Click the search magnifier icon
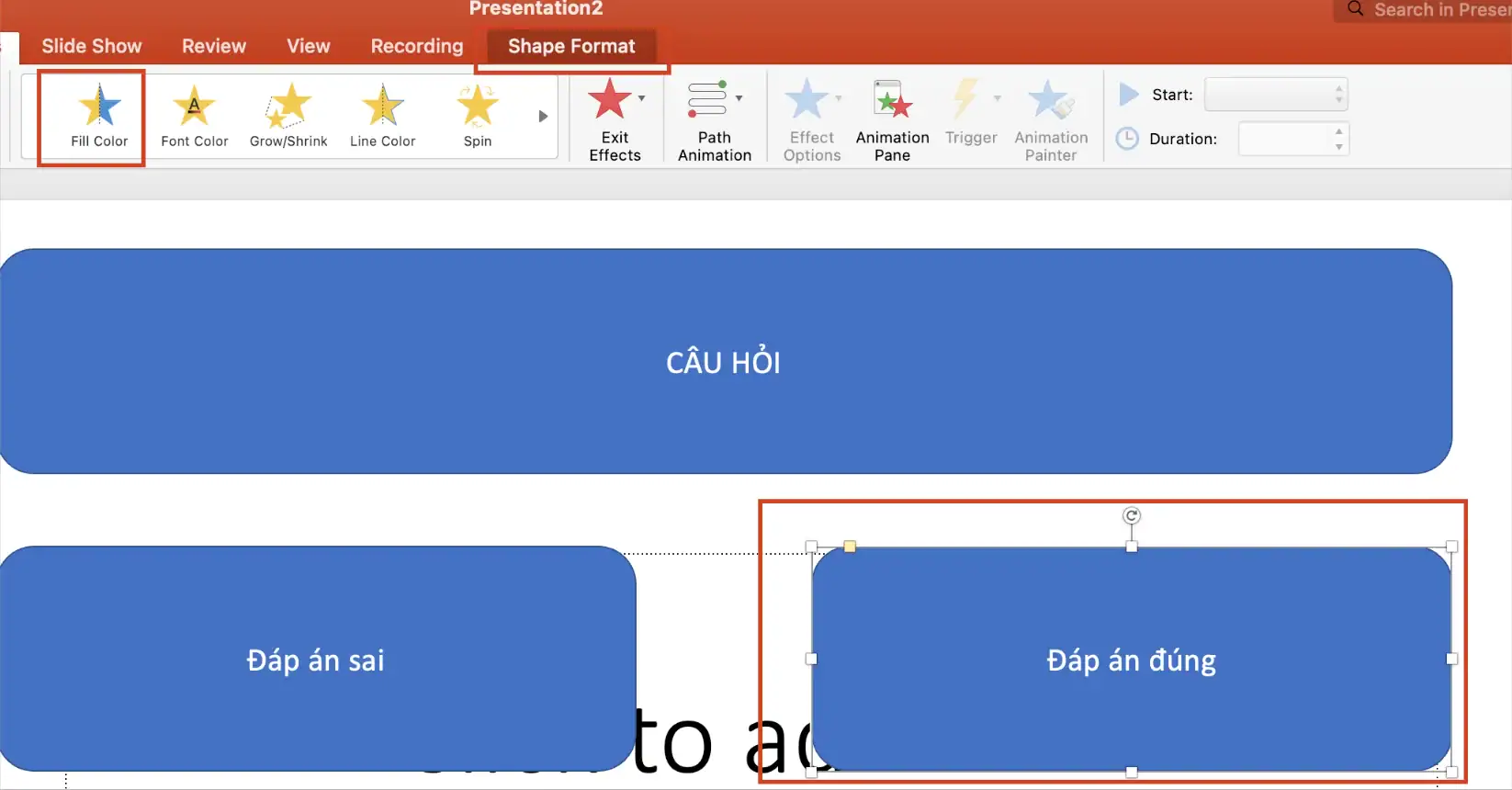This screenshot has width=1512, height=790. (x=1355, y=9)
